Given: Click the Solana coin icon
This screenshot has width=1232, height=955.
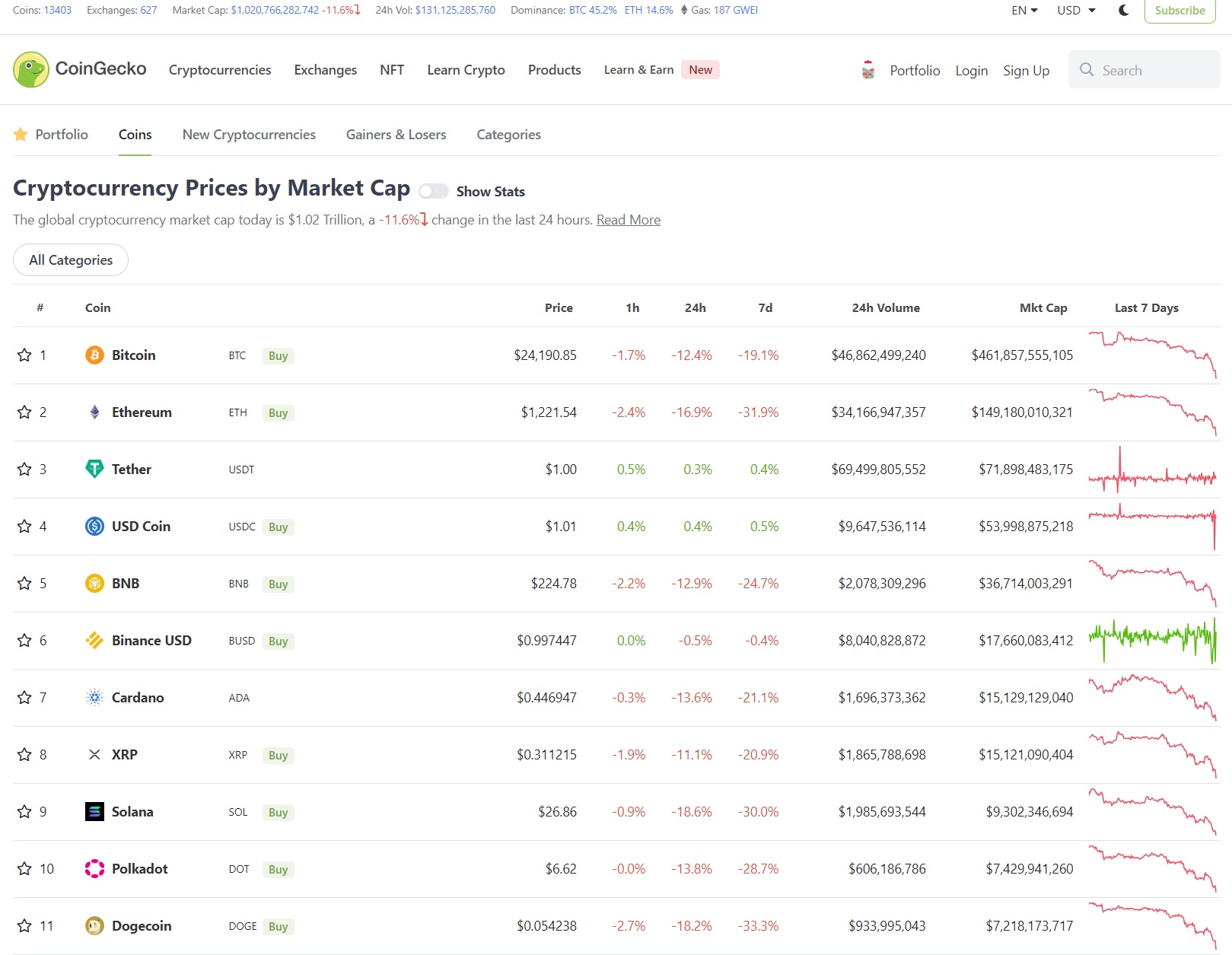Looking at the screenshot, I should pyautogui.click(x=94, y=812).
